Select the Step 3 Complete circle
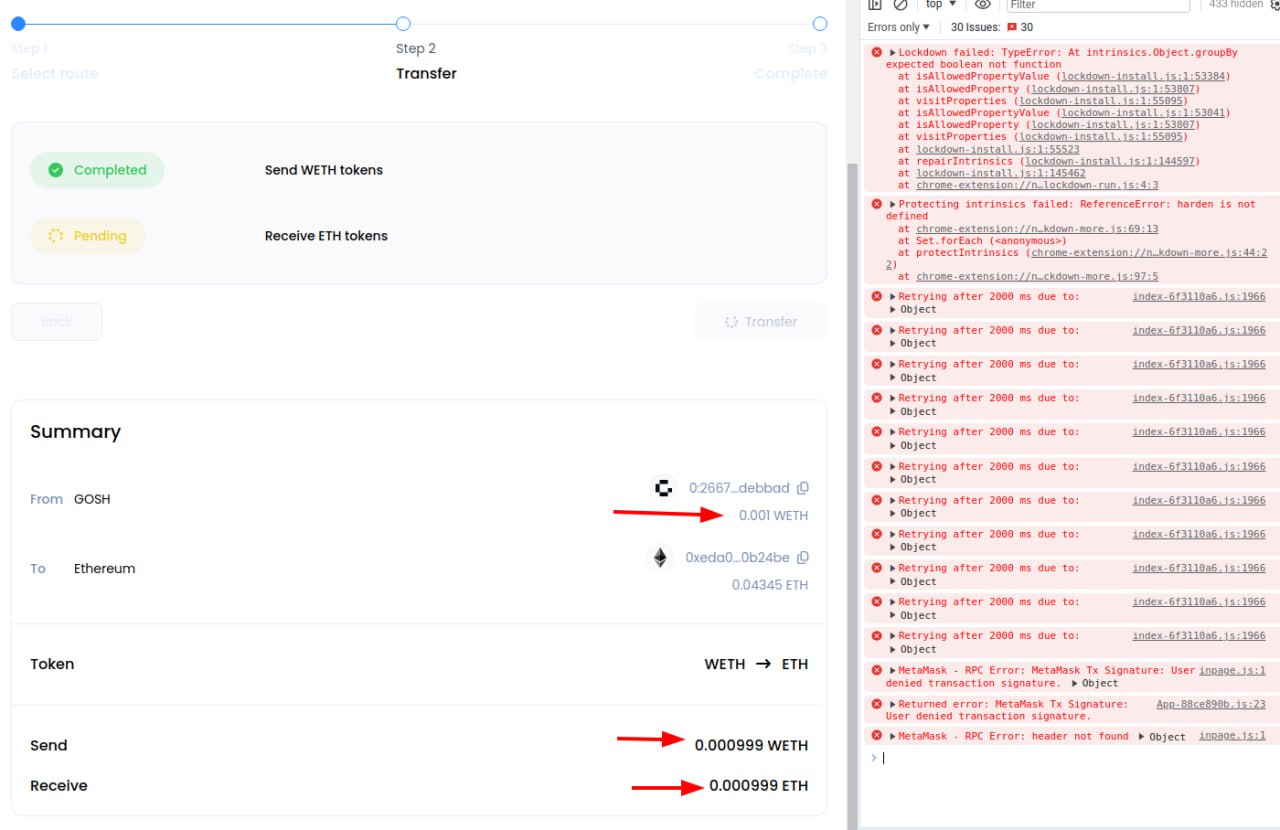 [820, 23]
